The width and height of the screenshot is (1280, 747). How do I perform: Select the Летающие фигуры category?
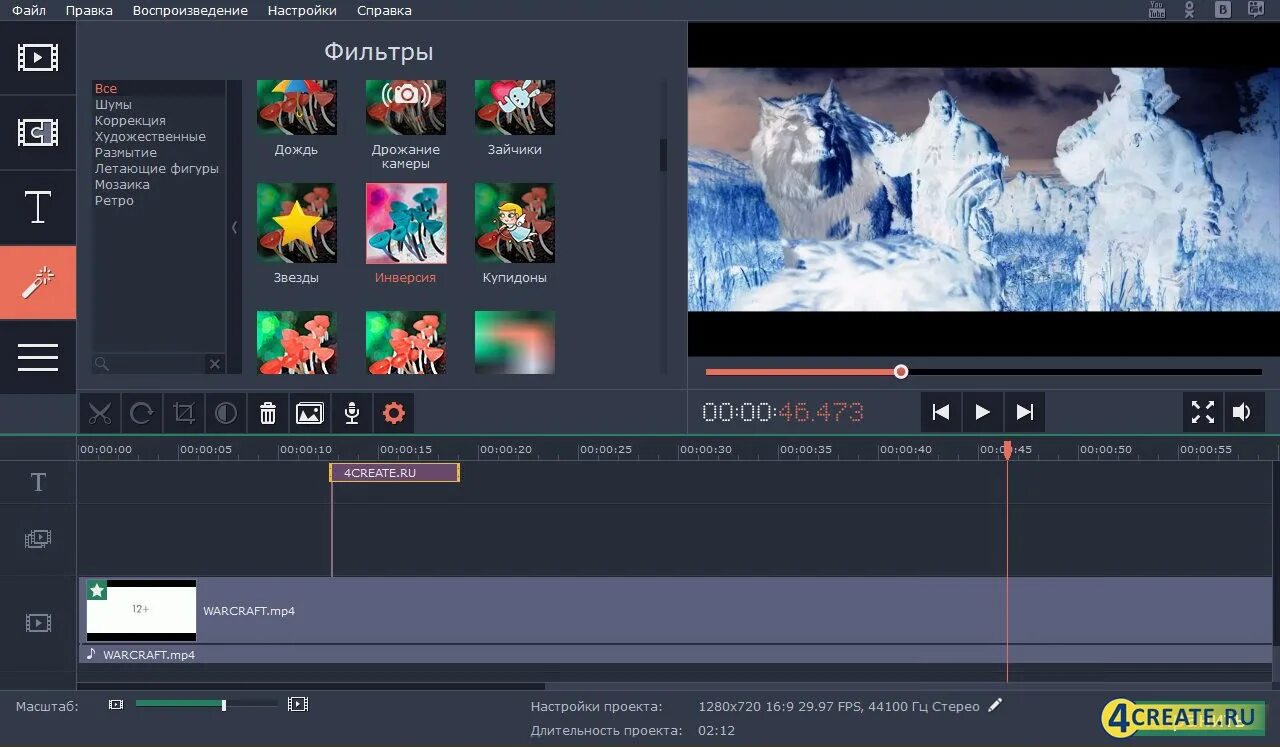click(x=156, y=169)
